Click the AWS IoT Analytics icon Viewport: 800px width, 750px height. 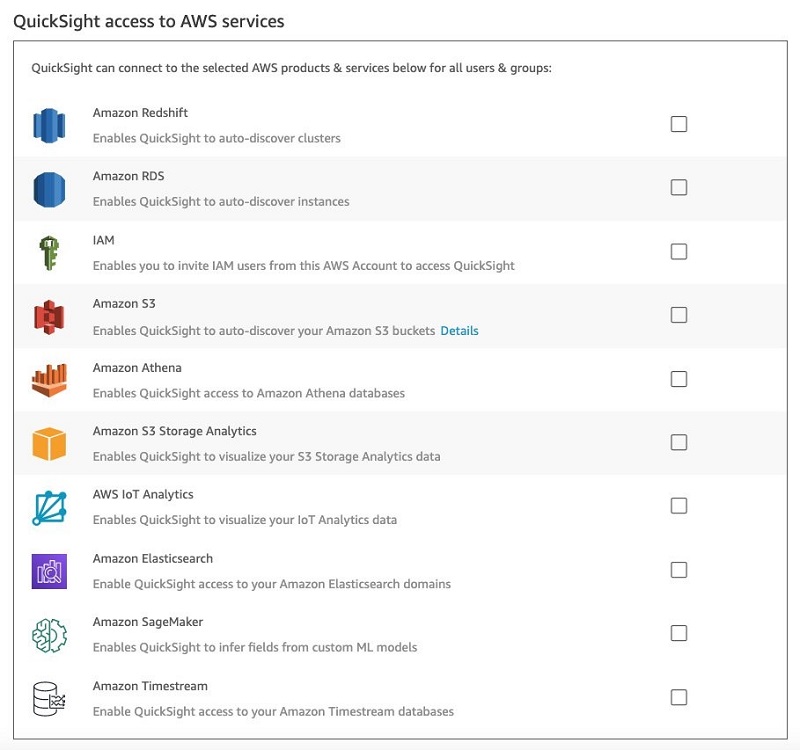49,507
